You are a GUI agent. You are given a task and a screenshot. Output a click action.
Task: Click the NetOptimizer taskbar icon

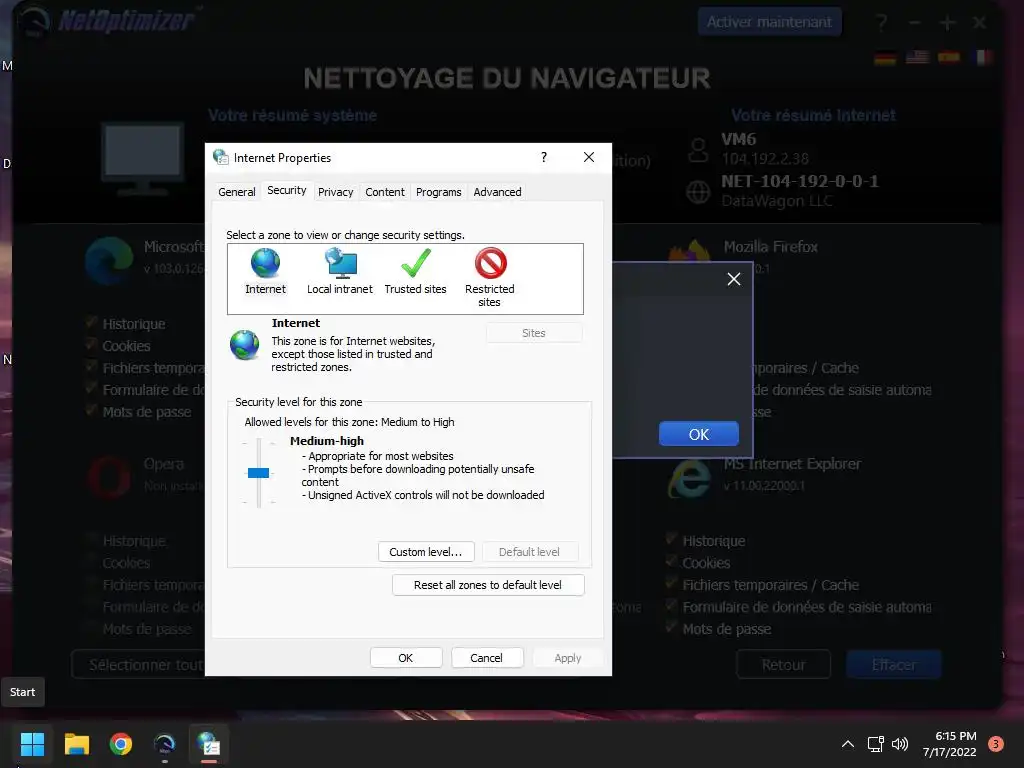click(x=165, y=744)
